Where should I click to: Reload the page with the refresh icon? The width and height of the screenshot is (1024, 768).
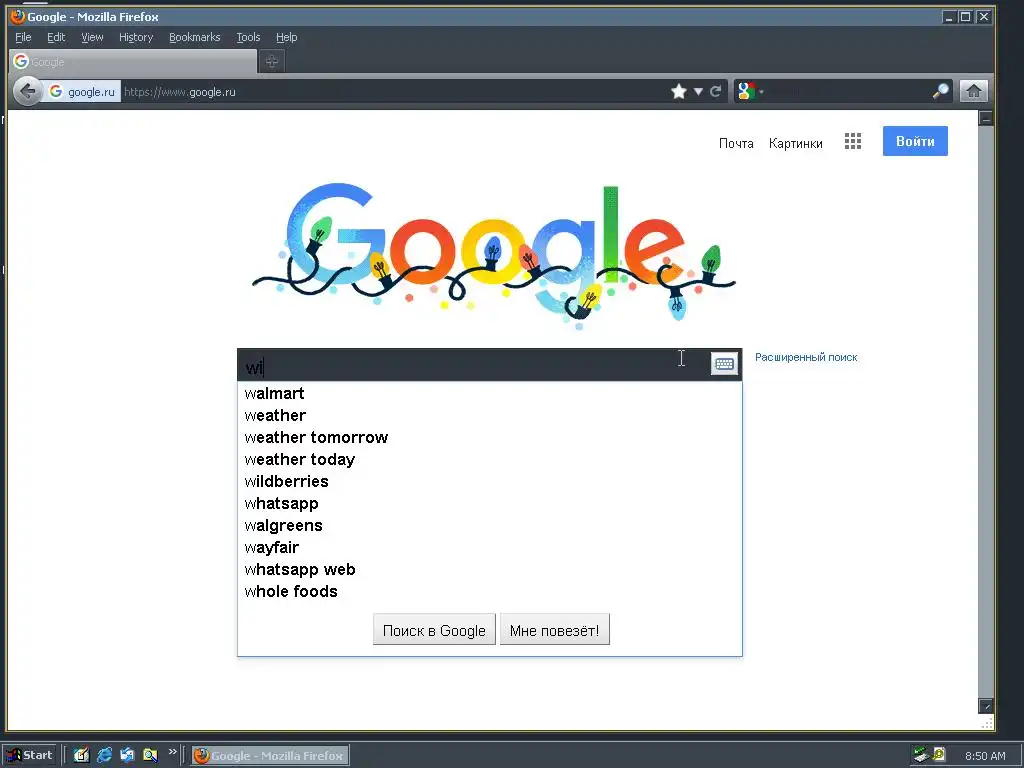716,91
